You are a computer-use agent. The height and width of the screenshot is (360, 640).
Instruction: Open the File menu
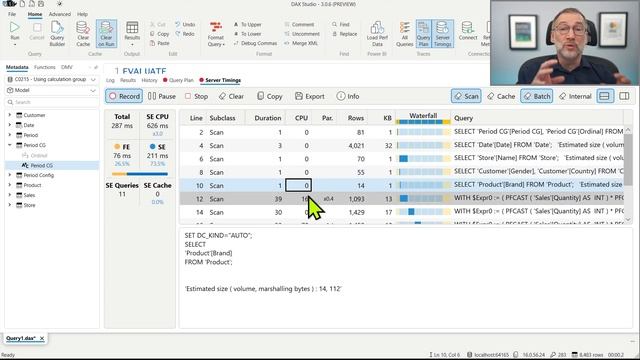[12, 14]
